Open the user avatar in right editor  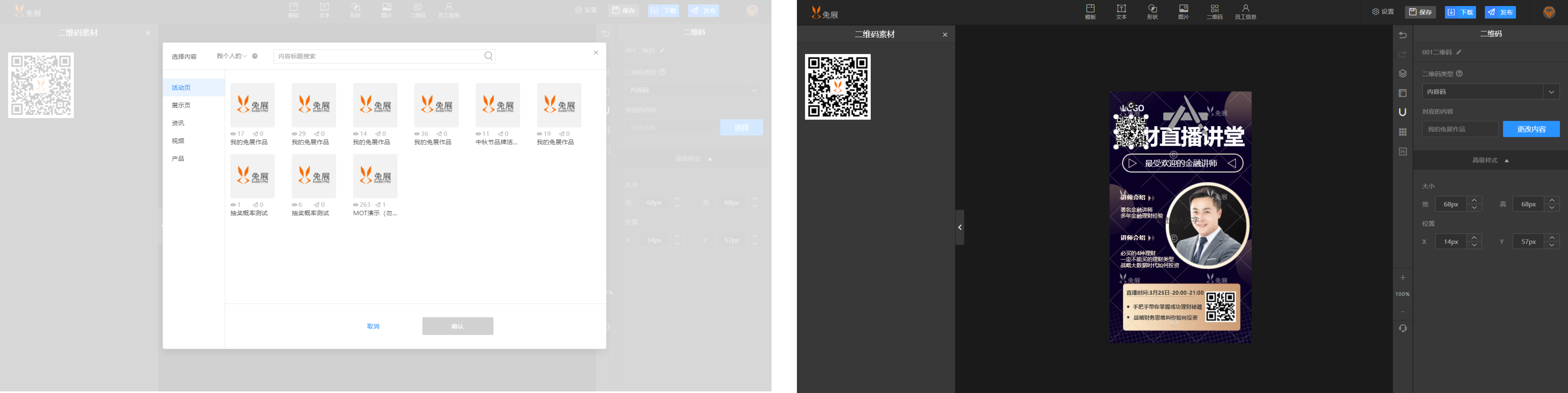1549,12
